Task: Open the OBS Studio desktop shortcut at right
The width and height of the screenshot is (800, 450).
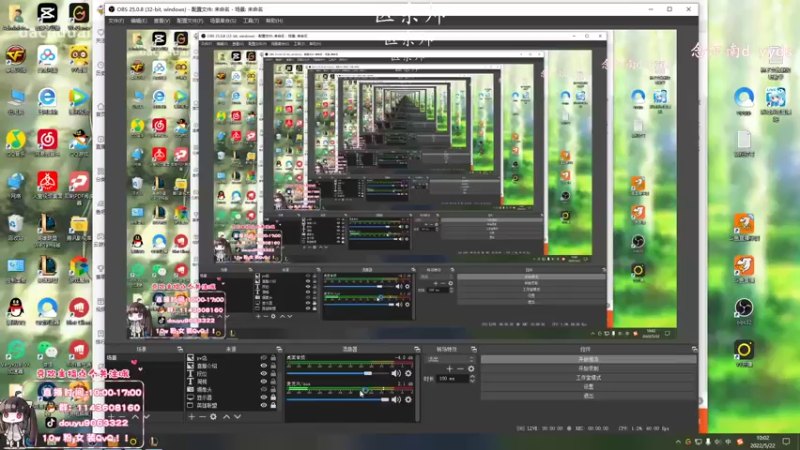Action: coord(744,311)
